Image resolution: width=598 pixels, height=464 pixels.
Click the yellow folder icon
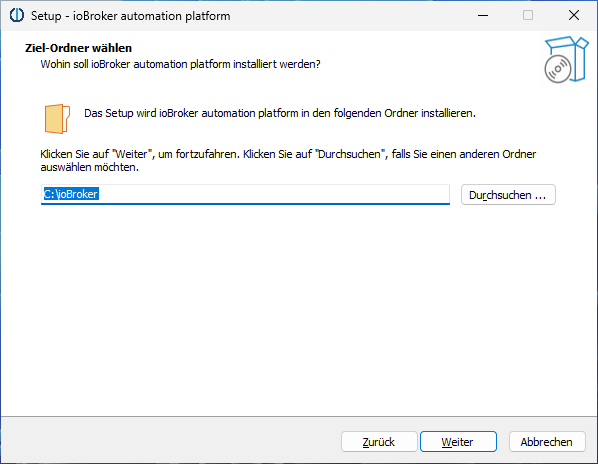[57, 119]
